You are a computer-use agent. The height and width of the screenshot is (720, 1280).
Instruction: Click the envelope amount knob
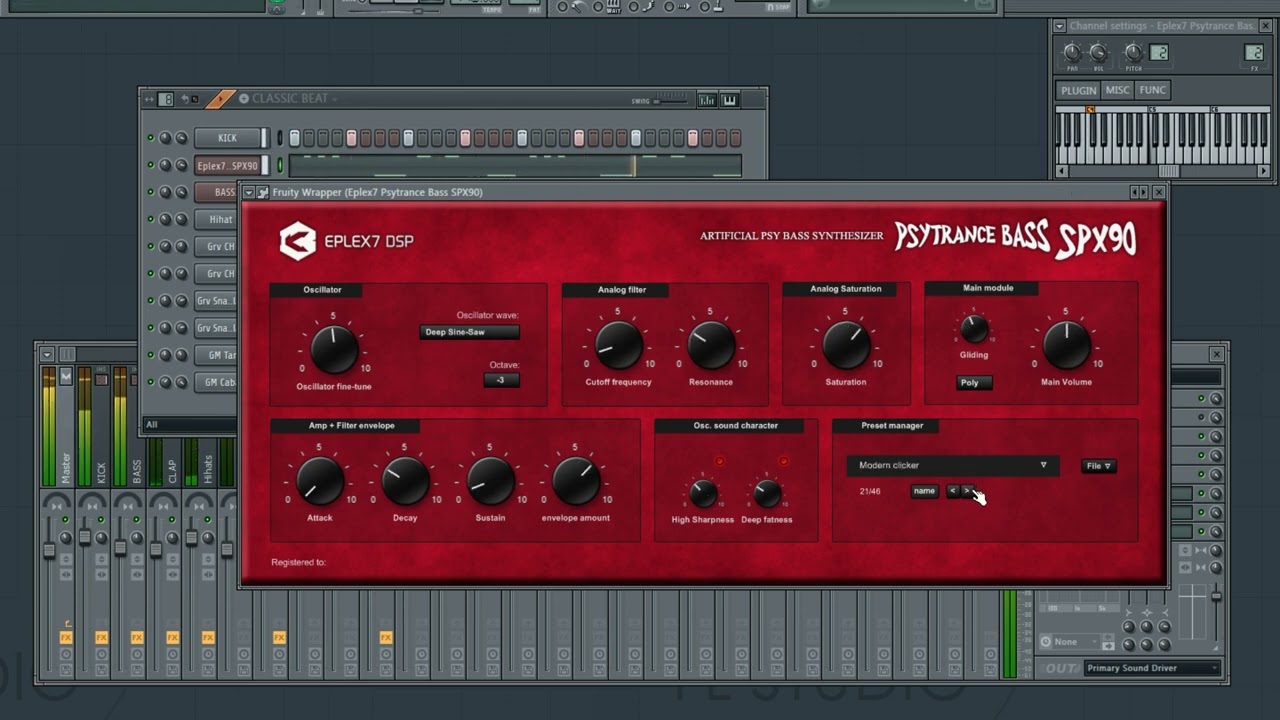pos(575,481)
